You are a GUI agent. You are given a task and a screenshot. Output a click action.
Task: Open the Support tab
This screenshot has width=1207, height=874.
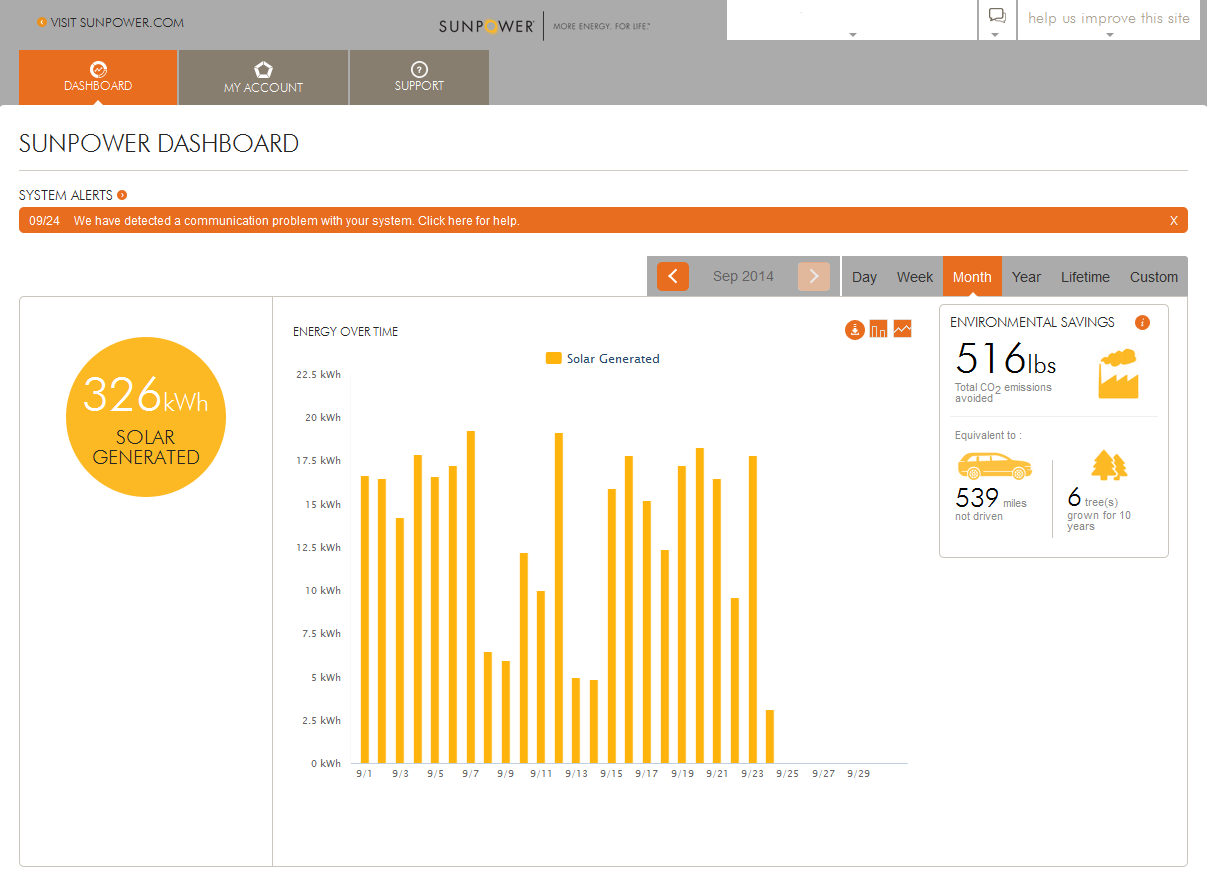click(x=419, y=77)
